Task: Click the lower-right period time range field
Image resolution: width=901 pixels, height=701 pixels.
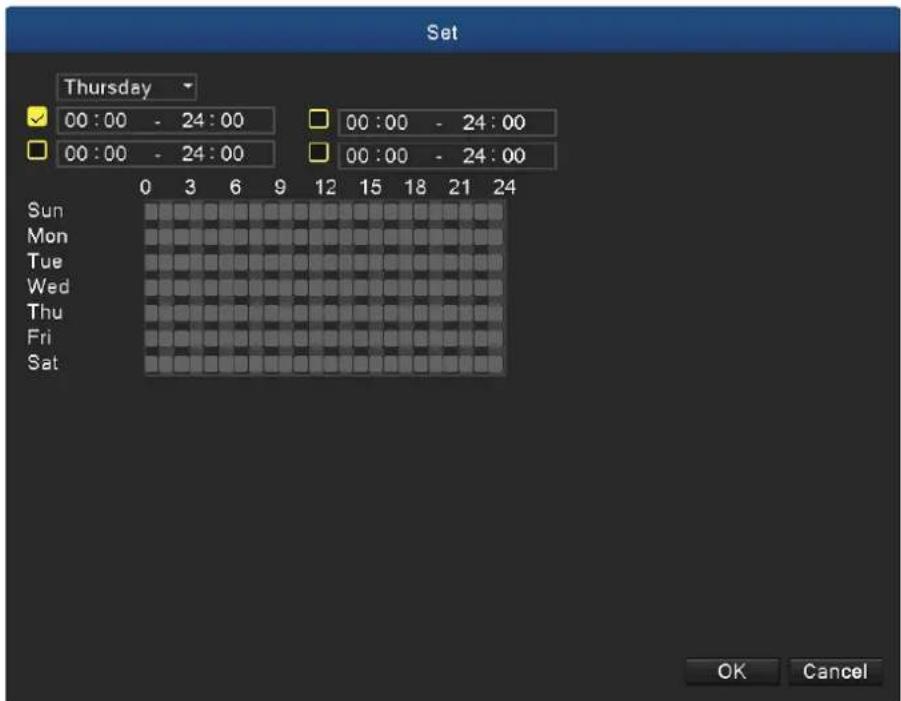Action: [447, 156]
